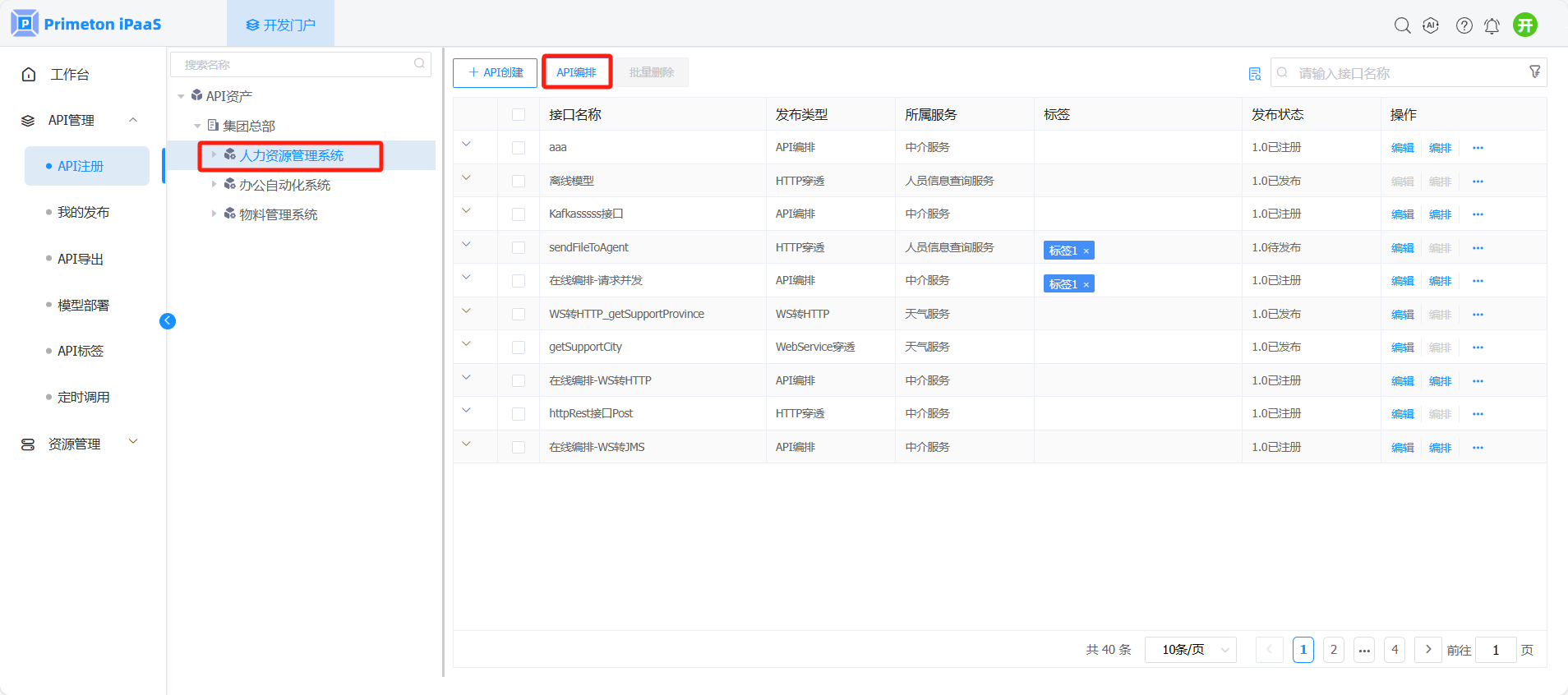Screen dimensions: 1568x695
Task: Collapse the sidebar with blue arrow button
Action: [x=168, y=321]
